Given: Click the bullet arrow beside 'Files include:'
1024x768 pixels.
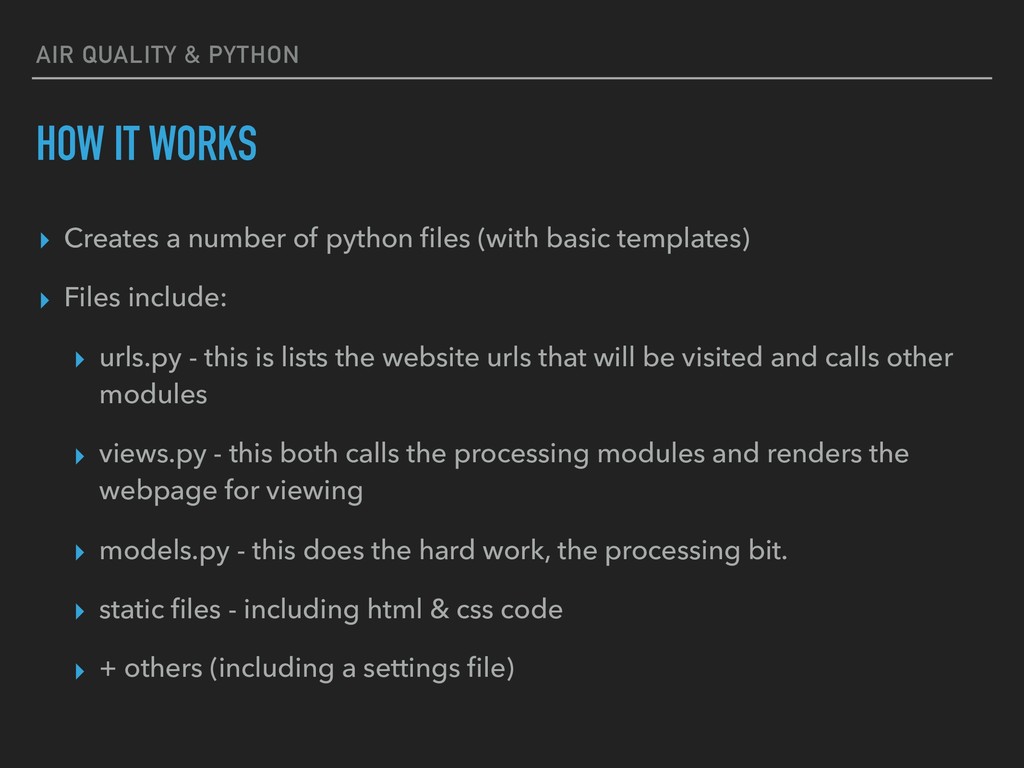Looking at the screenshot, I should [x=44, y=300].
